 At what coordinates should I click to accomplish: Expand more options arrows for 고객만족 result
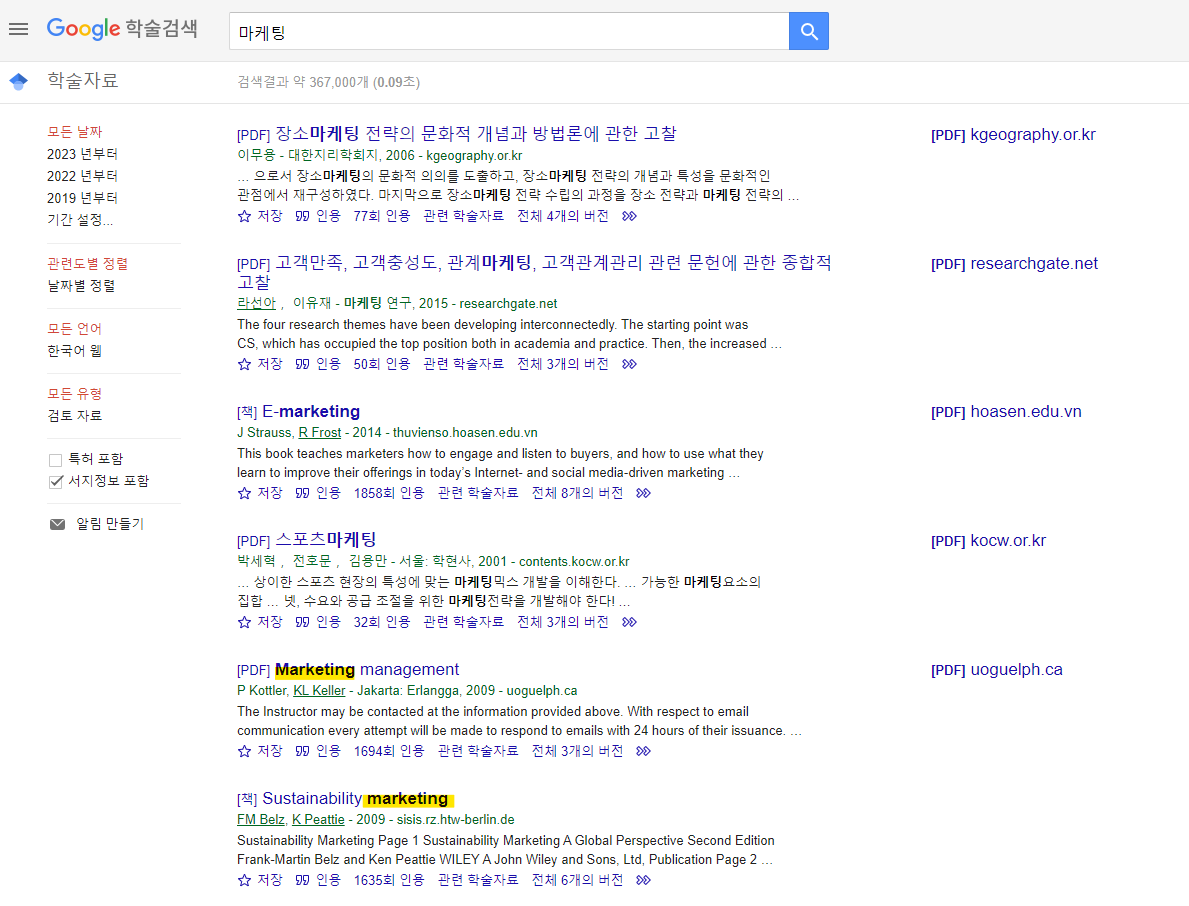[x=629, y=364]
